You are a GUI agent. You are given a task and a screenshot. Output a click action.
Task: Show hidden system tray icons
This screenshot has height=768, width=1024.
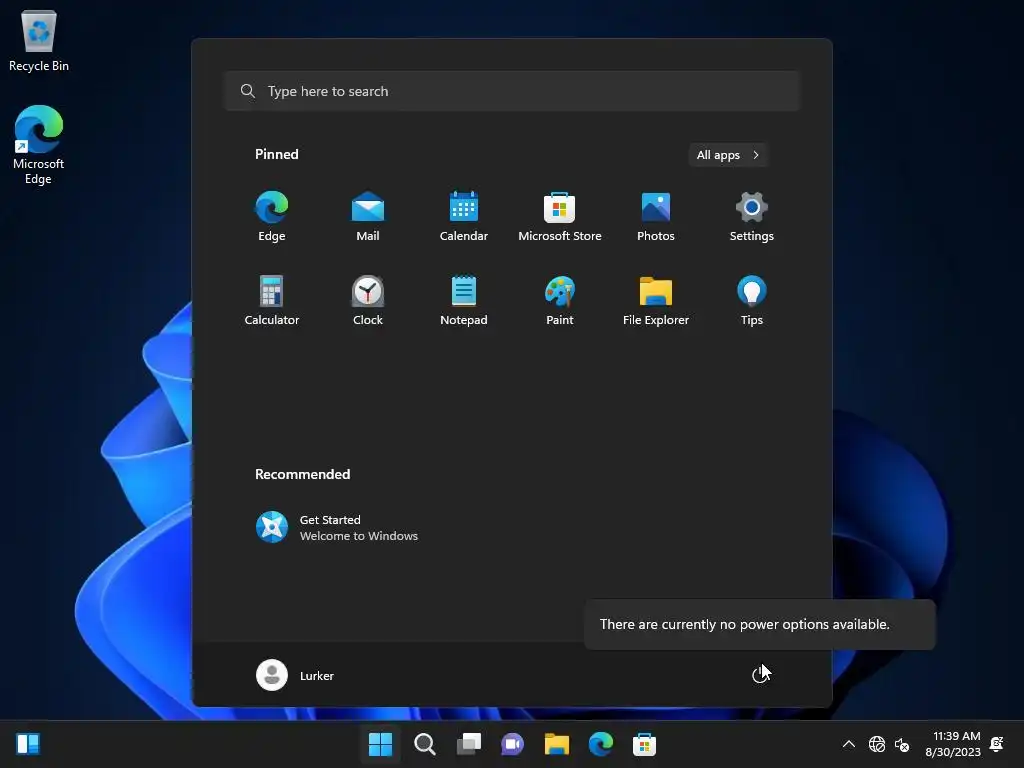pos(848,744)
